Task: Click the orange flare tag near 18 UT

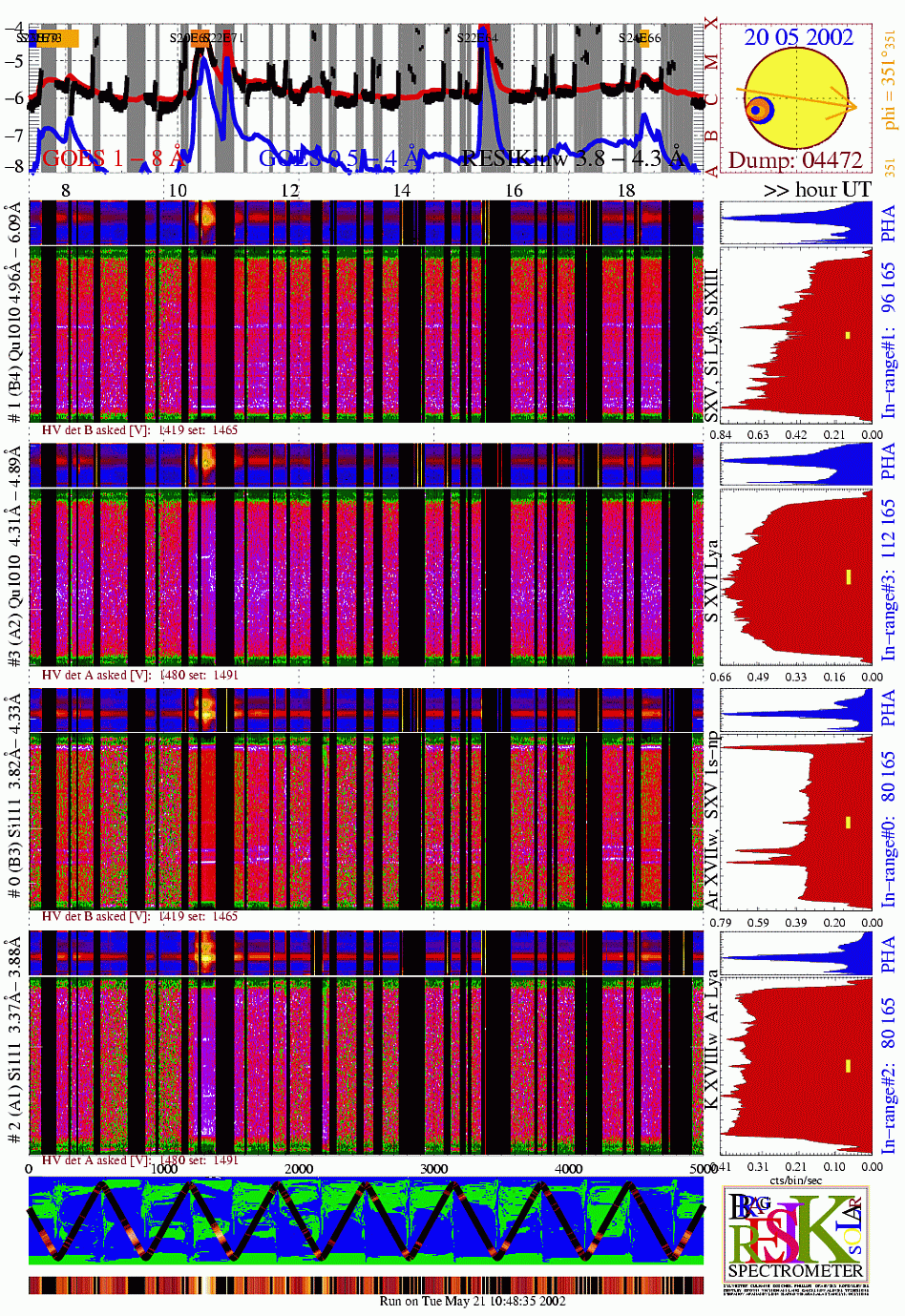Action: coord(643,38)
